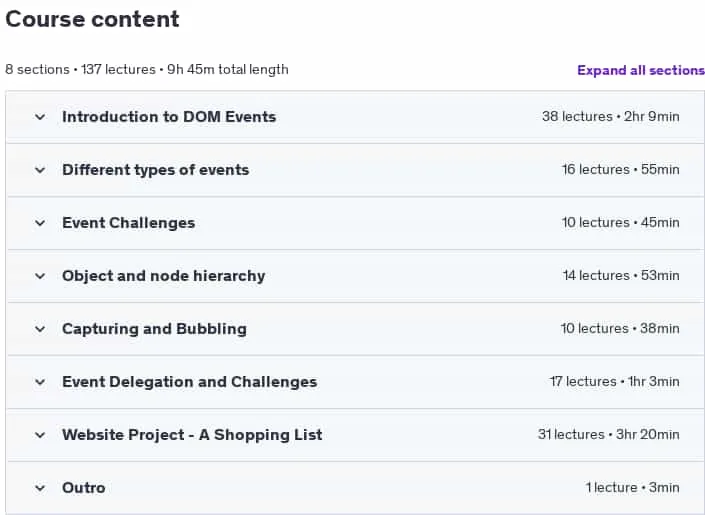Open the Different types of events section title
The image size is (705, 515).
pyautogui.click(x=156, y=170)
